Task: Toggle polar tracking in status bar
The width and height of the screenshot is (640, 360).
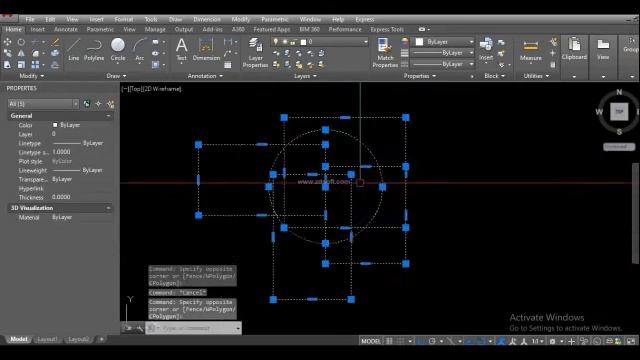Action: 432,341
